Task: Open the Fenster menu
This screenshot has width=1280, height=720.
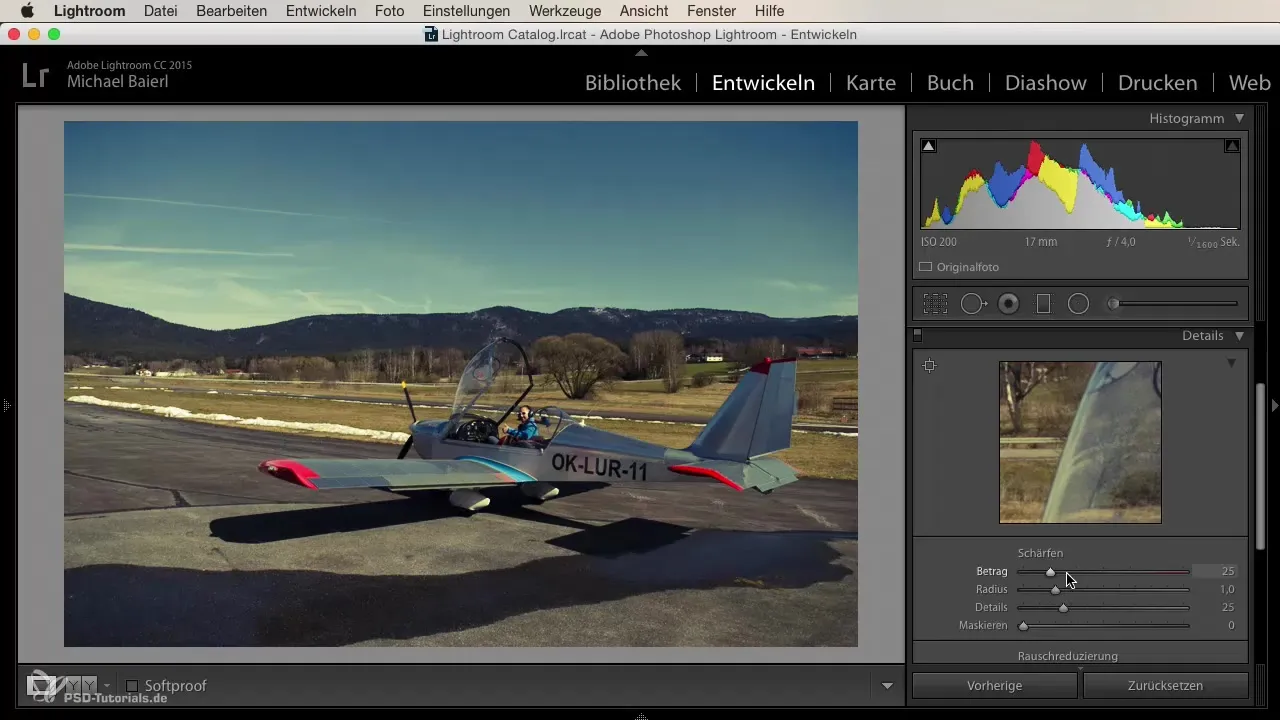Action: tap(711, 11)
